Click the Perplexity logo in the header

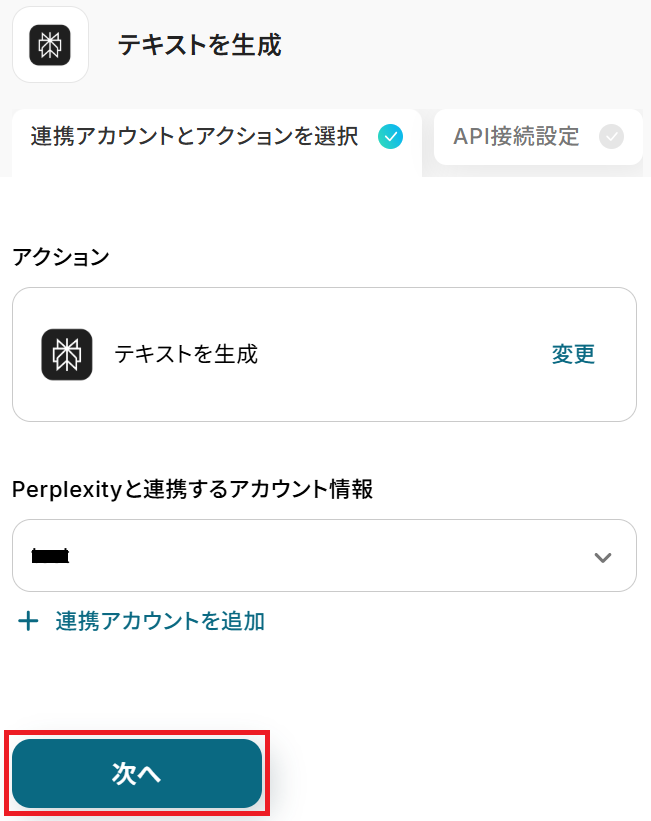coord(50,45)
